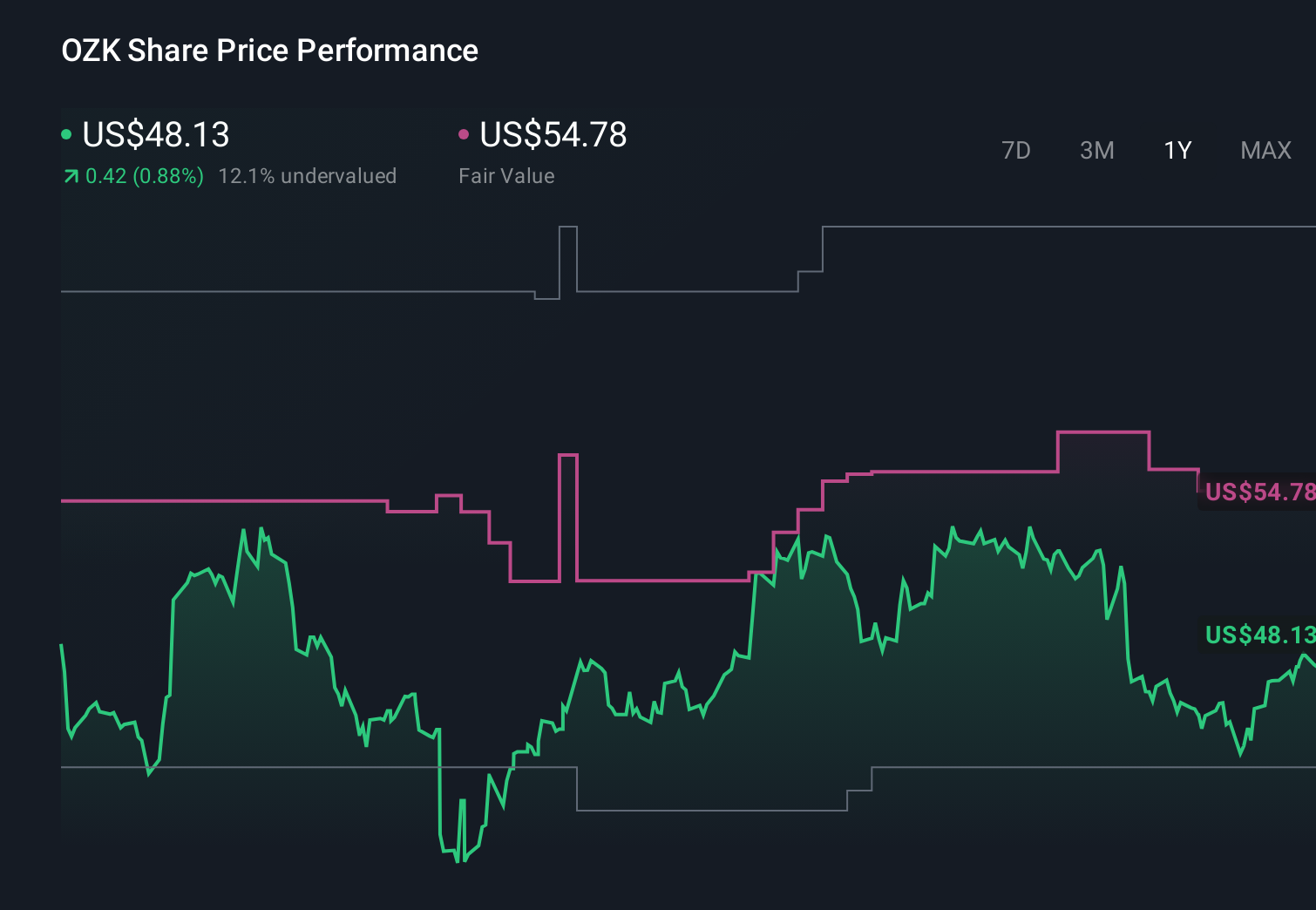
Task: Expand the 1Y range selector
Action: coord(1177,150)
